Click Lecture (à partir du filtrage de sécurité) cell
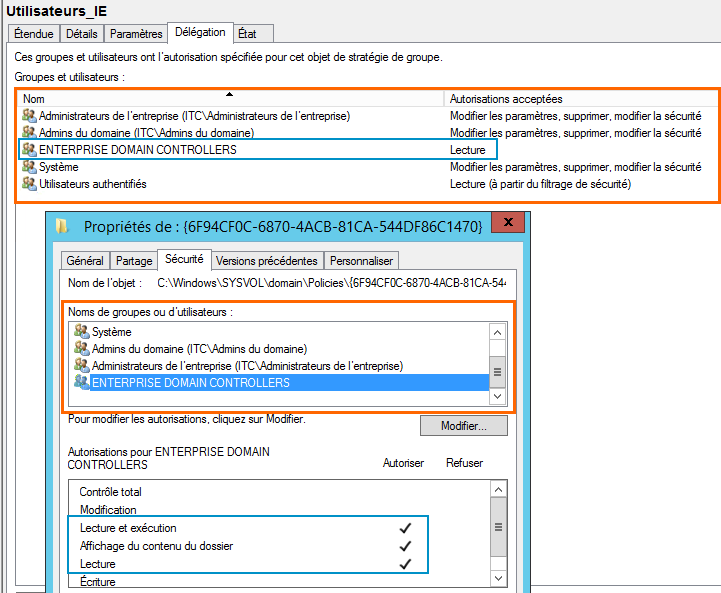Screen dimensions: 721x593 click(x=540, y=184)
